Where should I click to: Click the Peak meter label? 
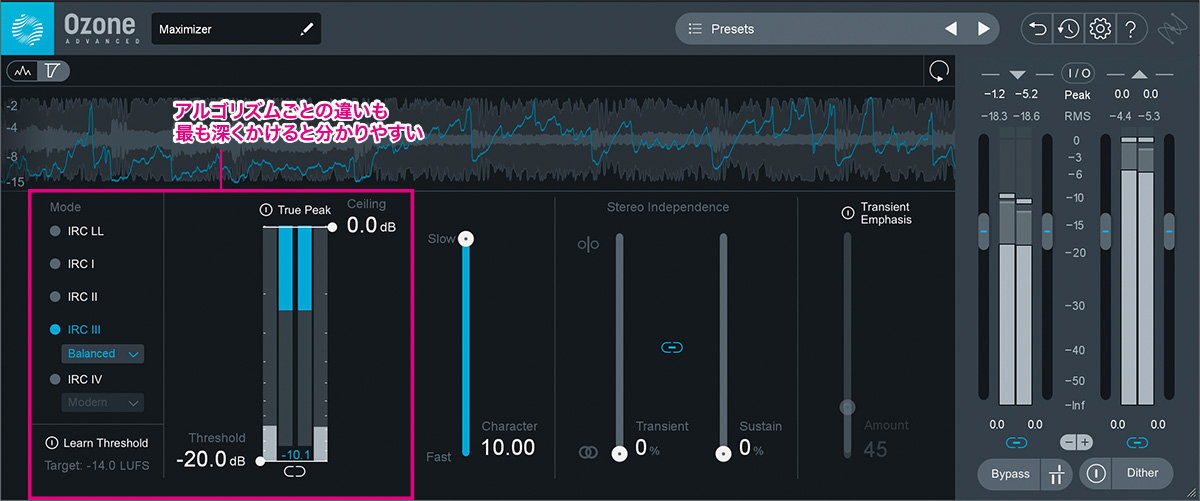tap(1077, 95)
